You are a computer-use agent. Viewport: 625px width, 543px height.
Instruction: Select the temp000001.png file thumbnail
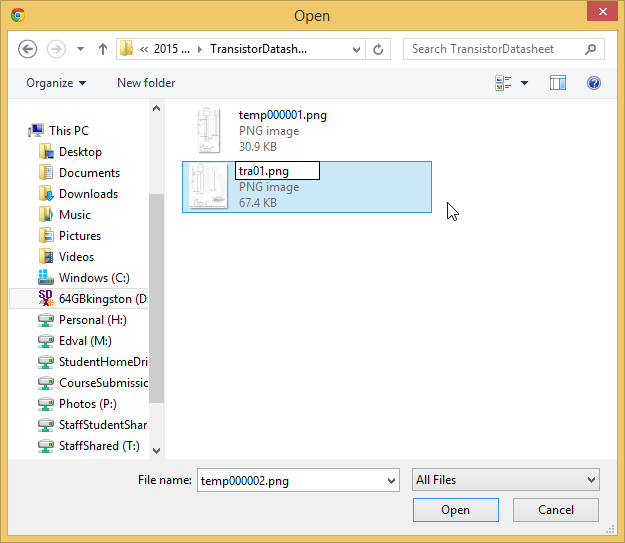point(209,130)
